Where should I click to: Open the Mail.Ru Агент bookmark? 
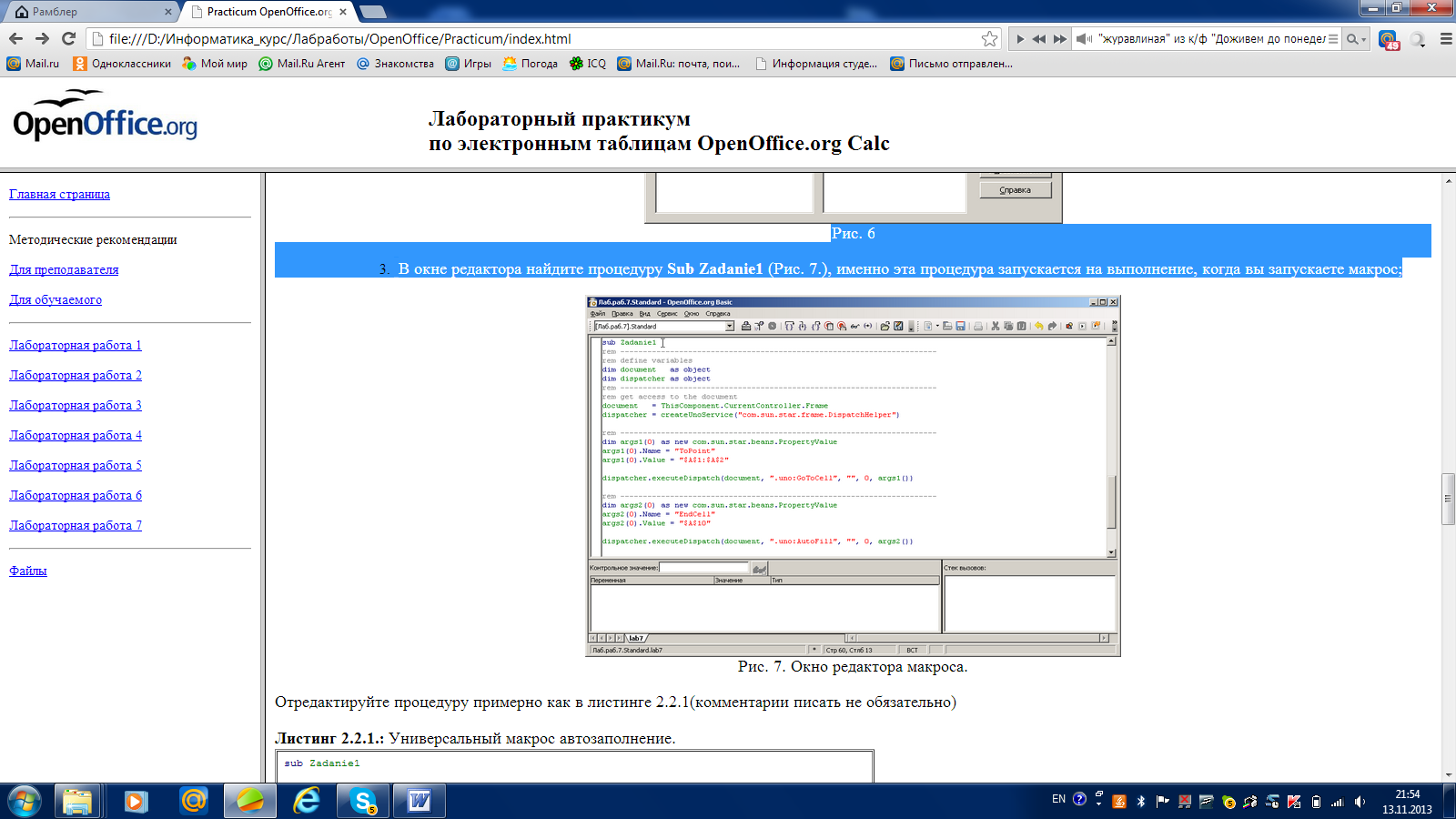[302, 64]
